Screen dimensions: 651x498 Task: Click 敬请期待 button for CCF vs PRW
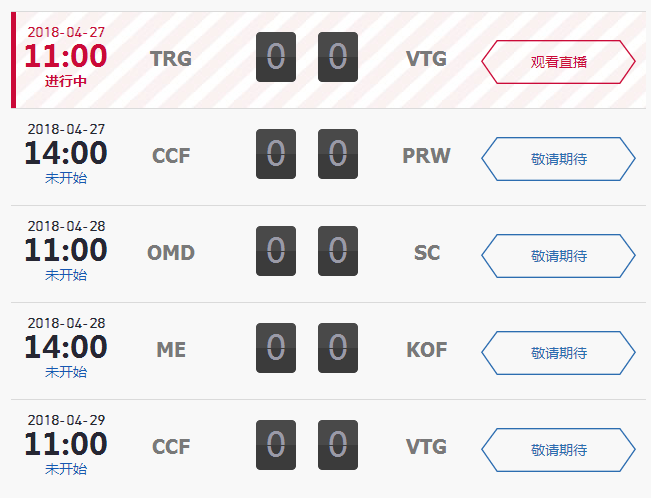(x=558, y=159)
